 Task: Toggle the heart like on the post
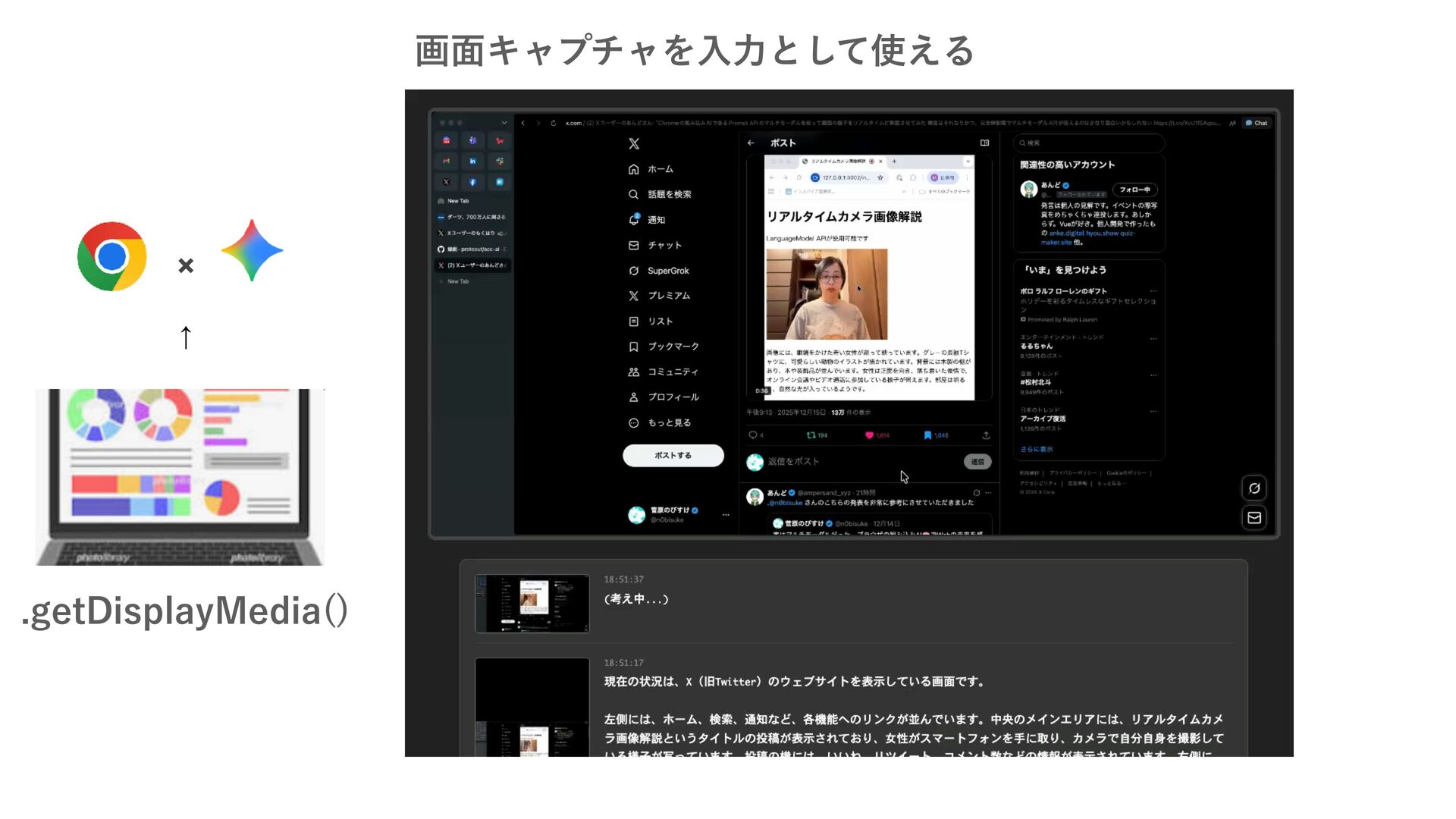[x=870, y=435]
